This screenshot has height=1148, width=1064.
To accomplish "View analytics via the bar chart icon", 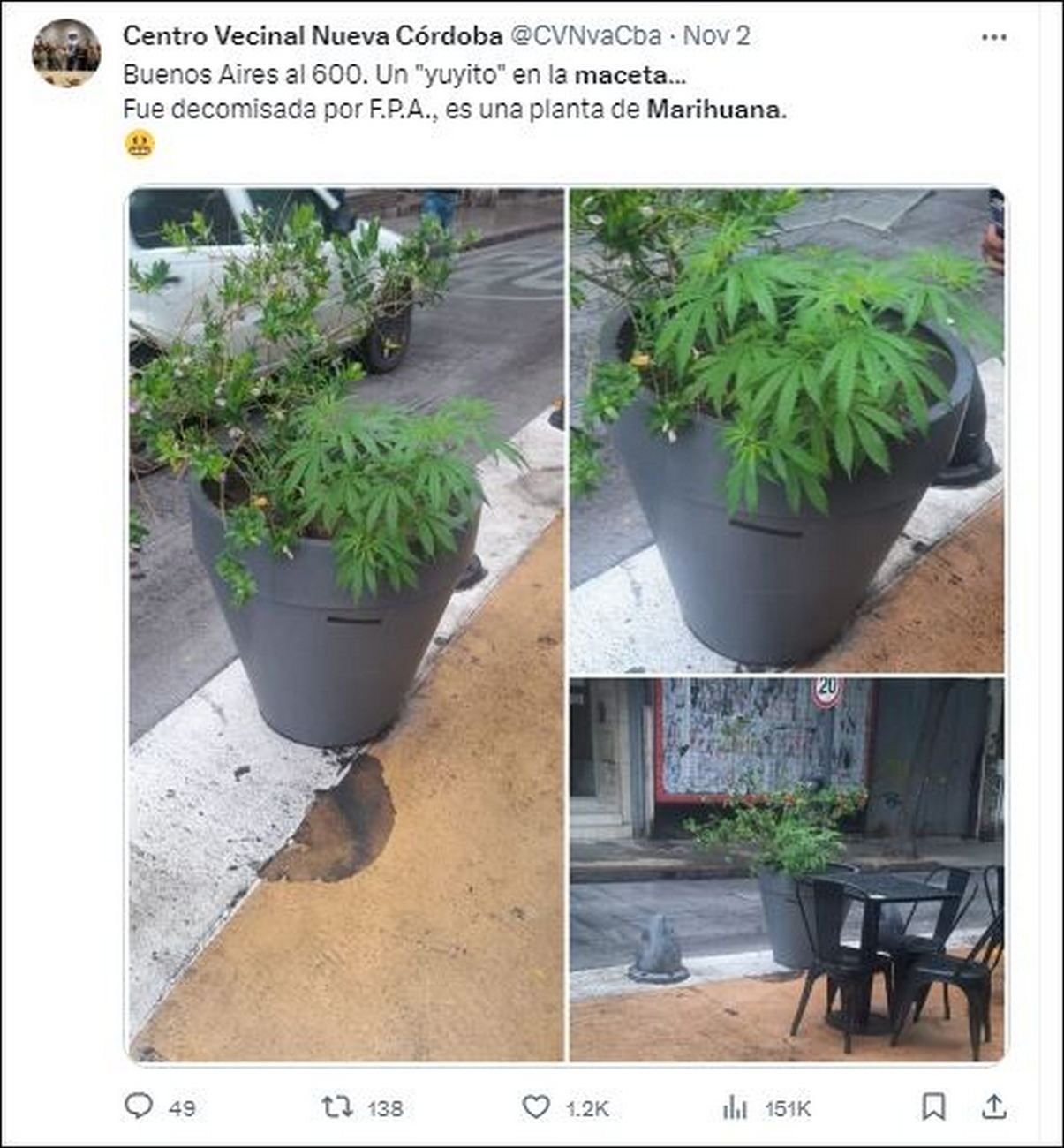I will pos(734,1107).
